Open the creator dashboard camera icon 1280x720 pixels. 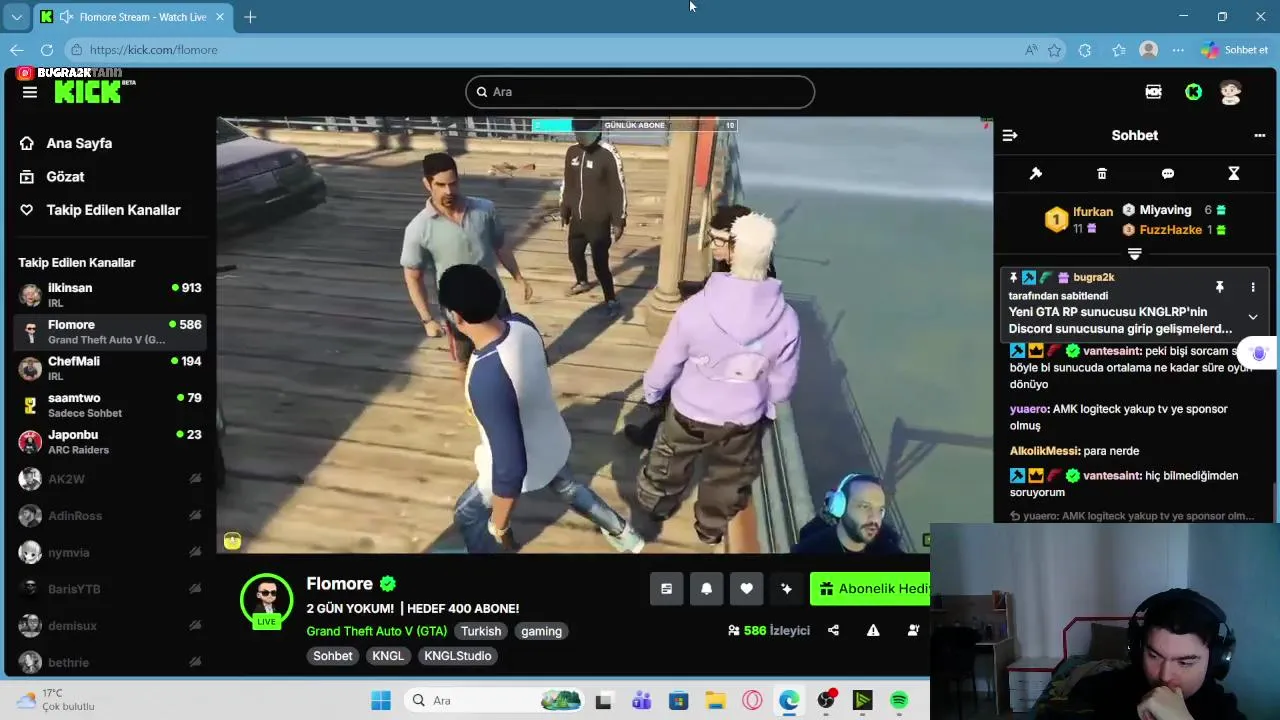pyautogui.click(x=1153, y=92)
